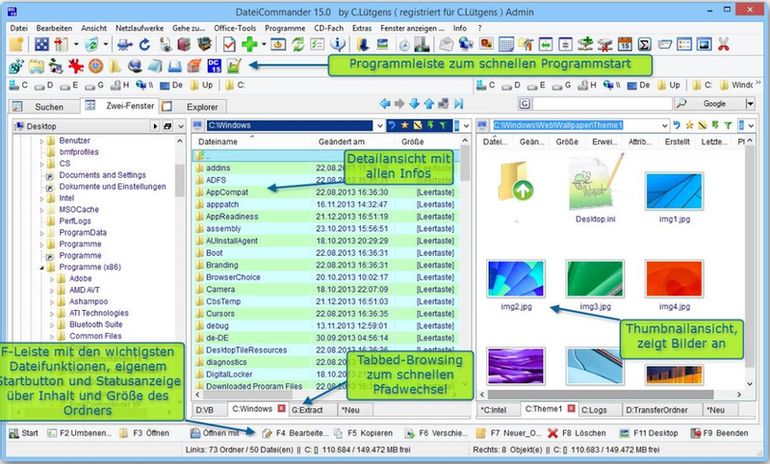Switch to the Explorer tab
This screenshot has width=770, height=464.
pyautogui.click(x=194, y=107)
